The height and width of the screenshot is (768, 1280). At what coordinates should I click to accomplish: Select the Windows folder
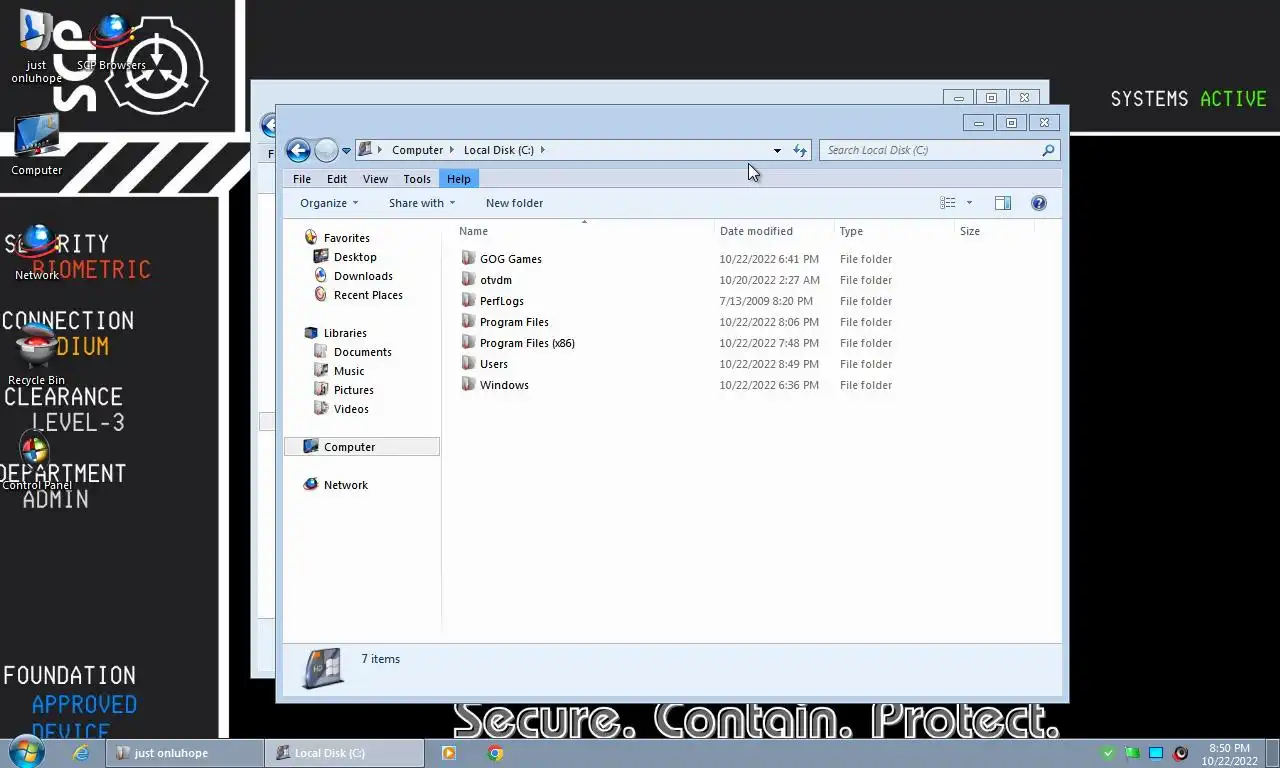click(x=504, y=385)
